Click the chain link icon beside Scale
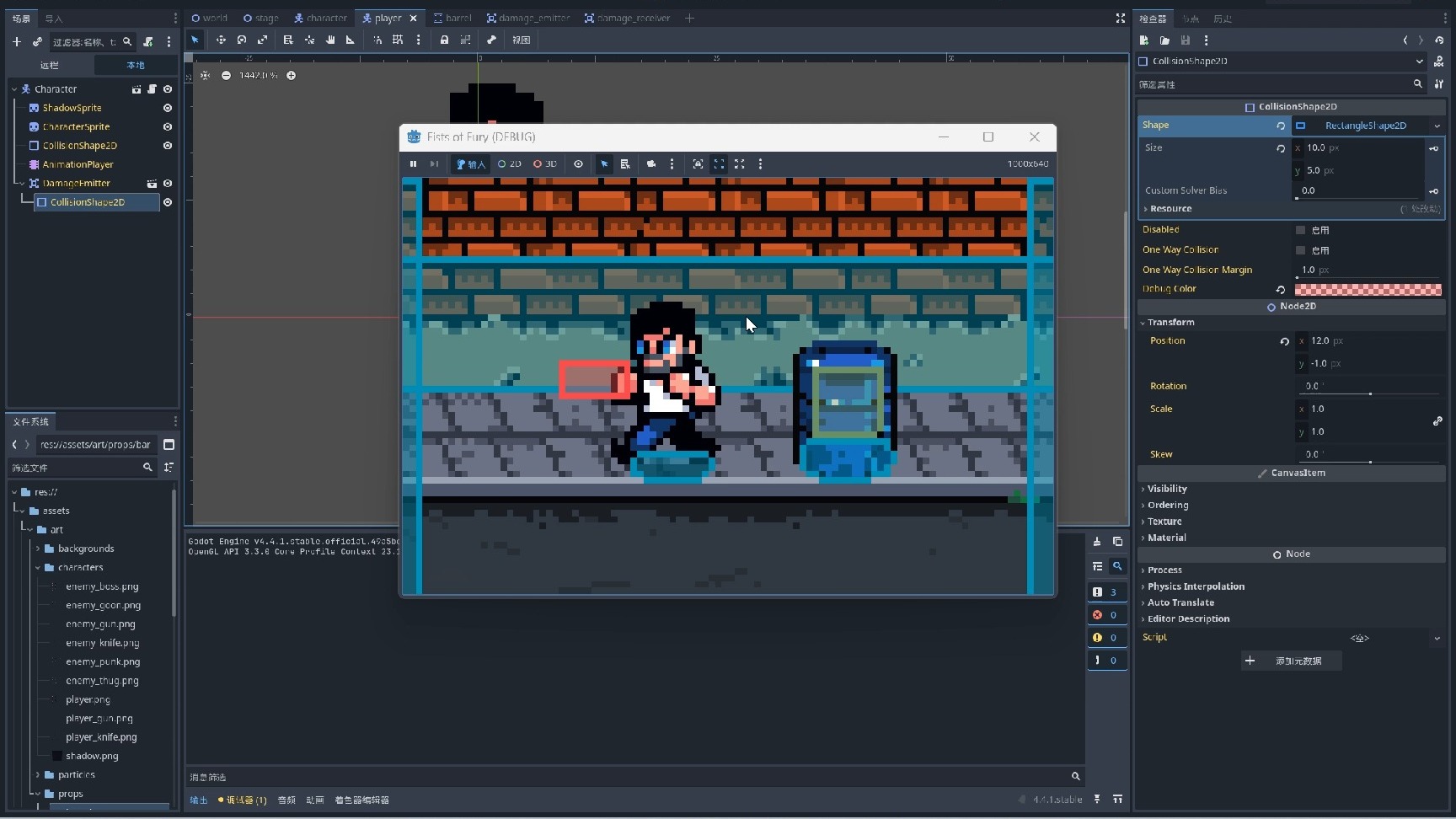The width and height of the screenshot is (1456, 819). tap(1437, 420)
